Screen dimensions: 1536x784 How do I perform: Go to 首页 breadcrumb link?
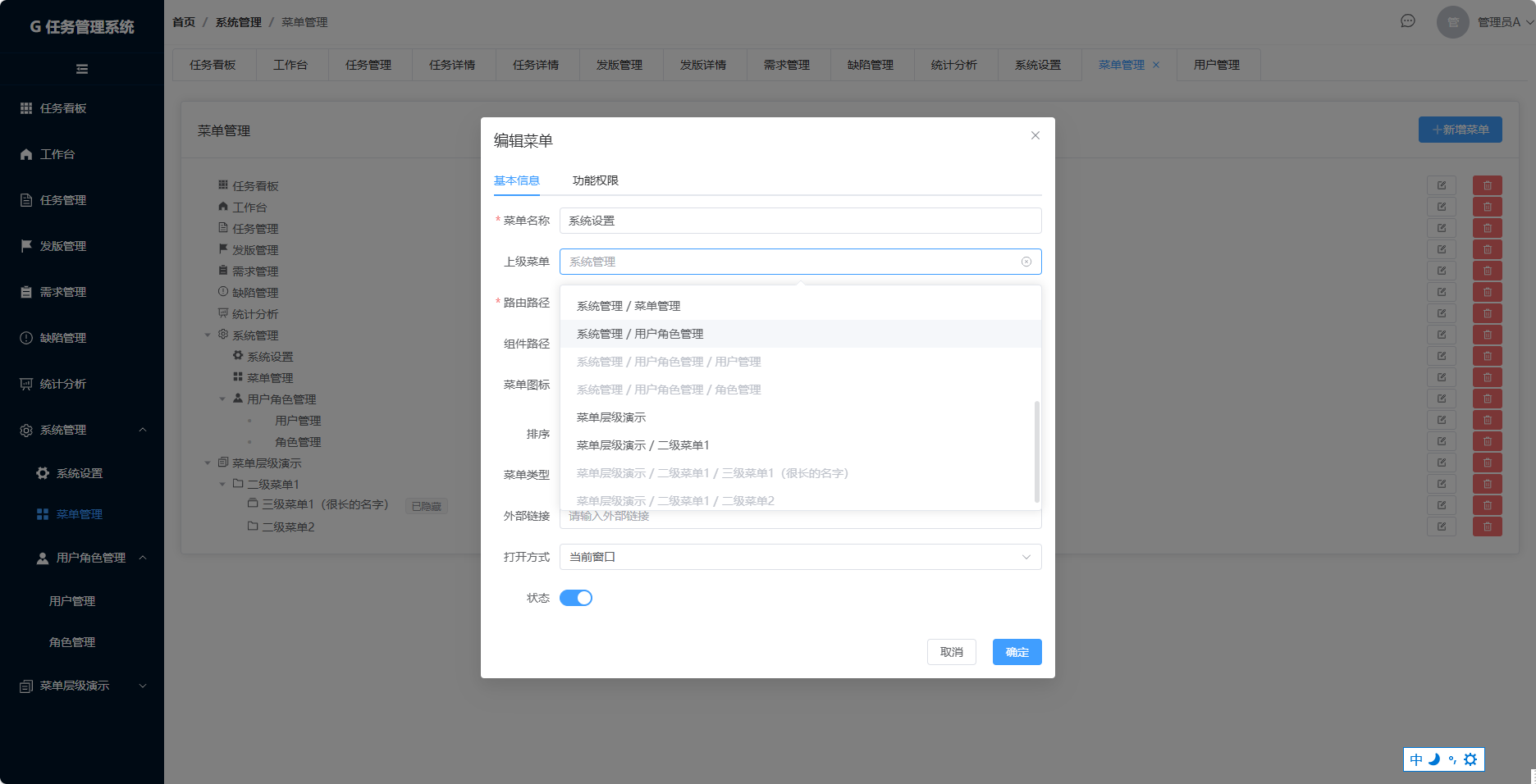pyautogui.click(x=184, y=22)
